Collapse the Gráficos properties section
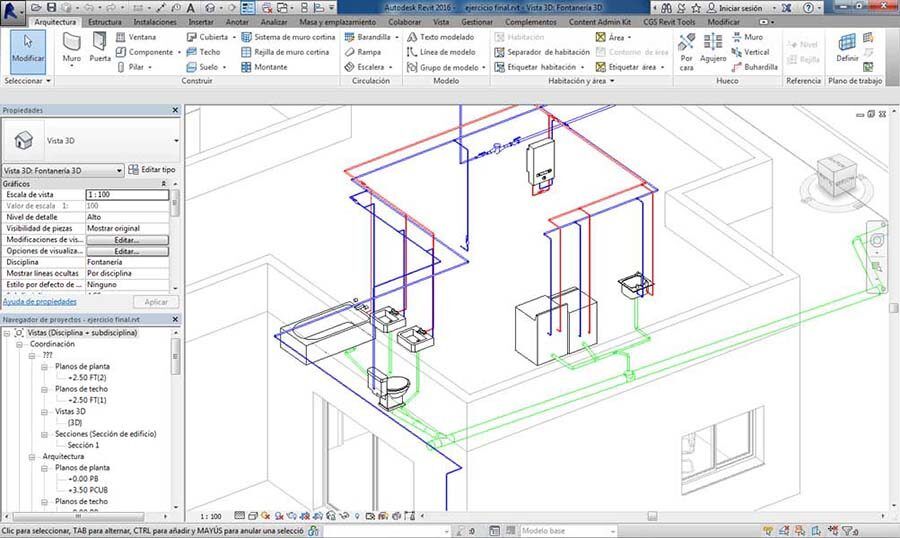This screenshot has width=900, height=538. click(163, 184)
